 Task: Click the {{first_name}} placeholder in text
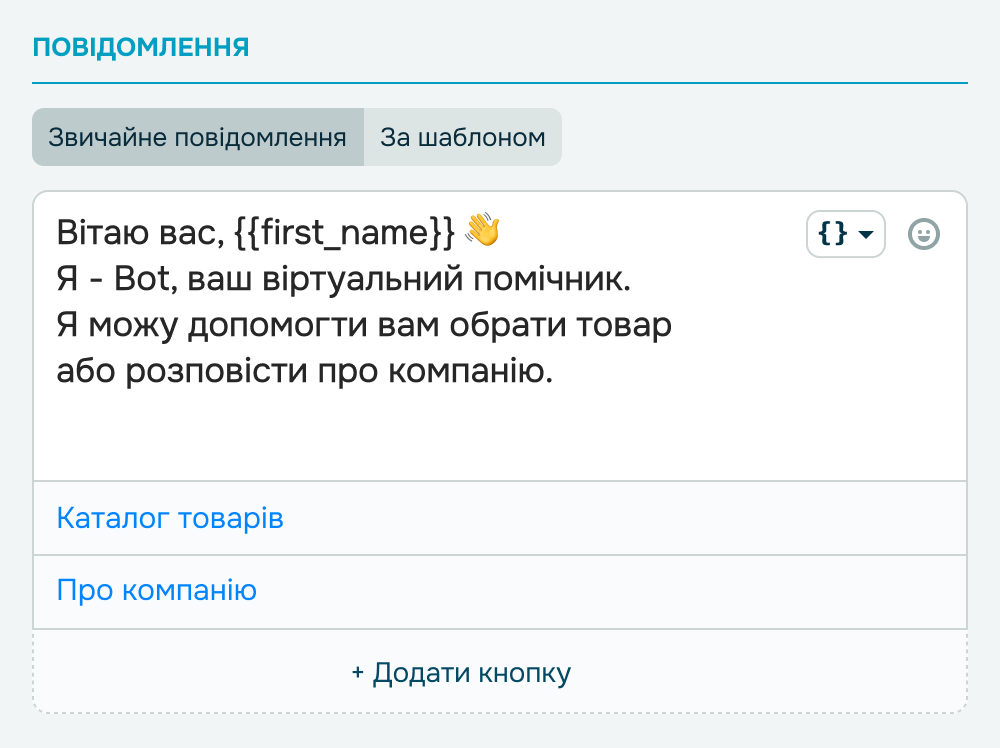(345, 233)
